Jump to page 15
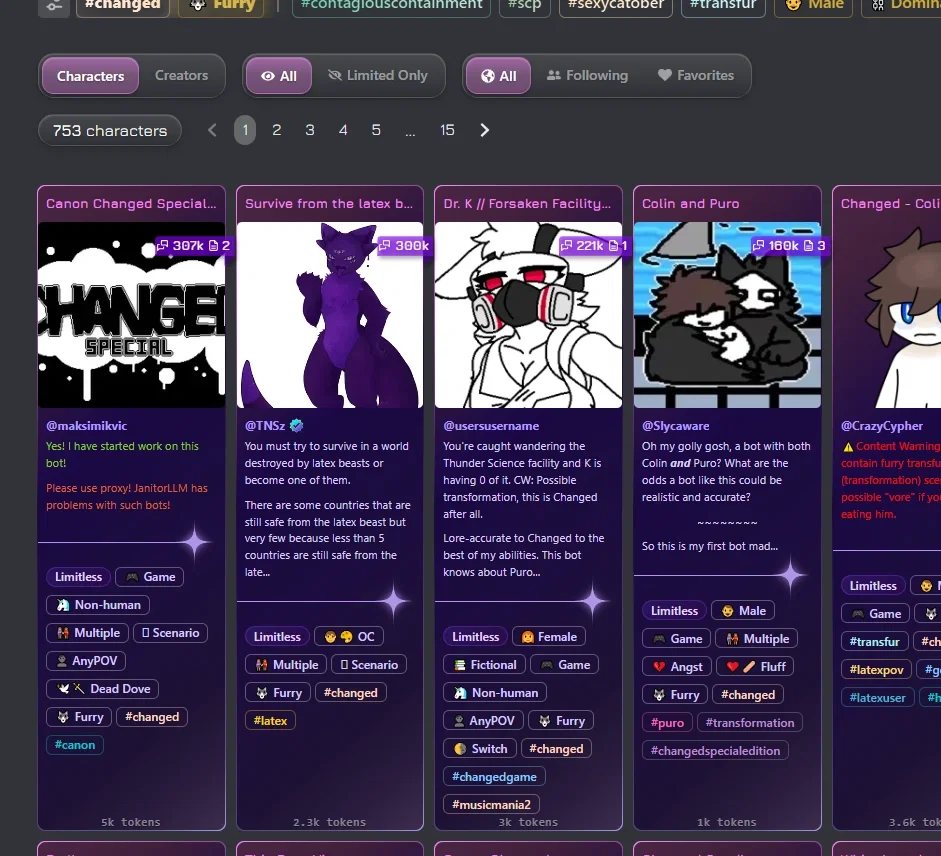The image size is (941, 856). (x=447, y=130)
